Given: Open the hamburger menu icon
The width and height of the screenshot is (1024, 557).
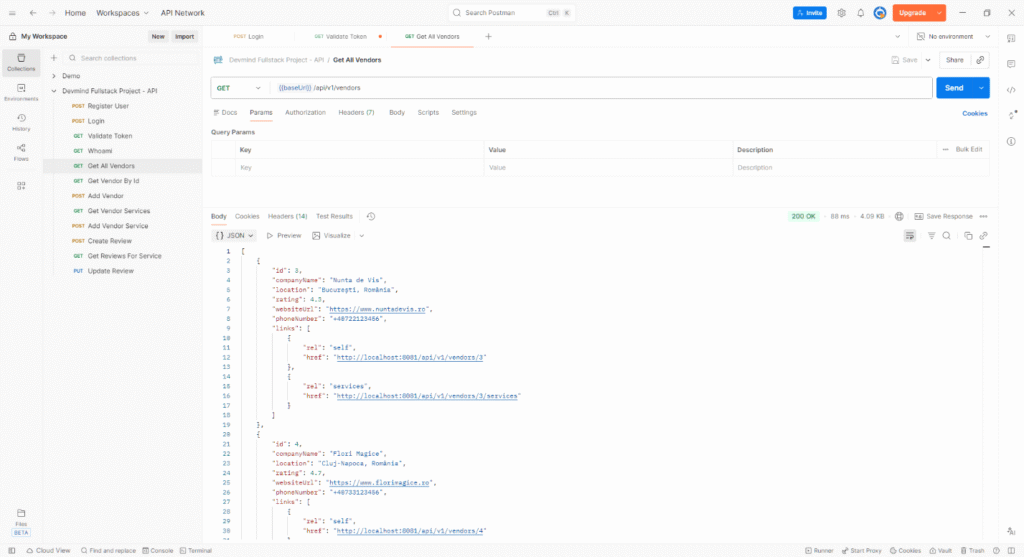Looking at the screenshot, I should tap(12, 13).
